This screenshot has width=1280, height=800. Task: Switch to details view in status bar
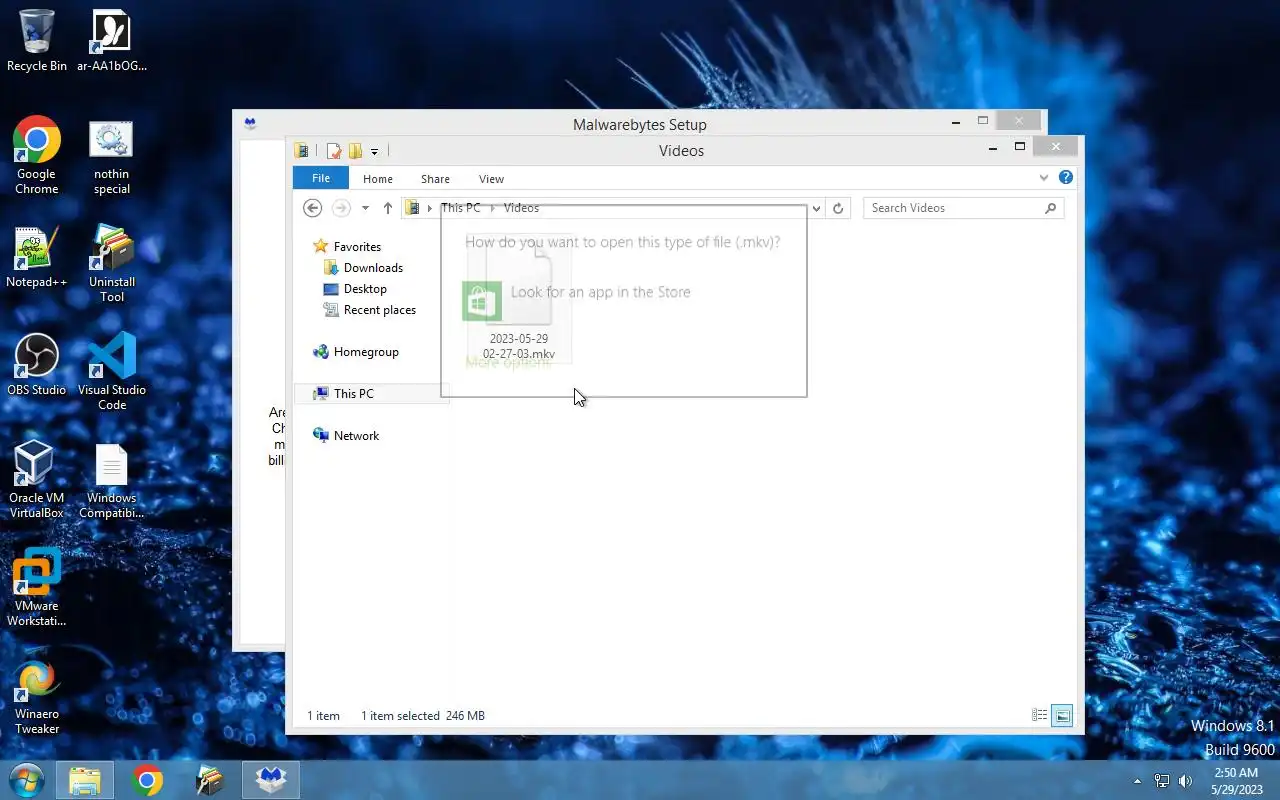click(x=1040, y=715)
